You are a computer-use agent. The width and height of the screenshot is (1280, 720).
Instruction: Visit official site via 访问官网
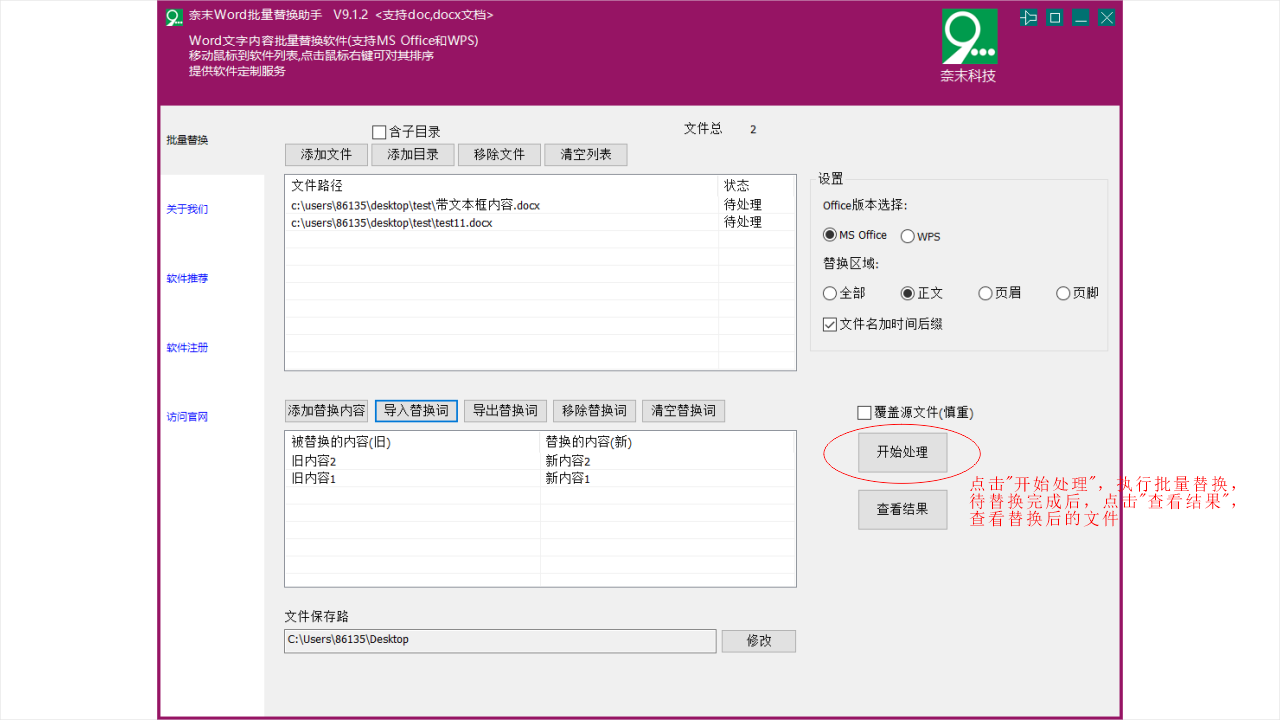(186, 416)
